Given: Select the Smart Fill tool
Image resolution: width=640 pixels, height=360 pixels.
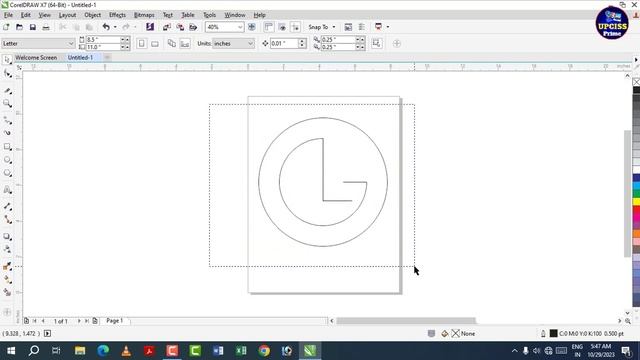Looking at the screenshot, I should 7,292.
